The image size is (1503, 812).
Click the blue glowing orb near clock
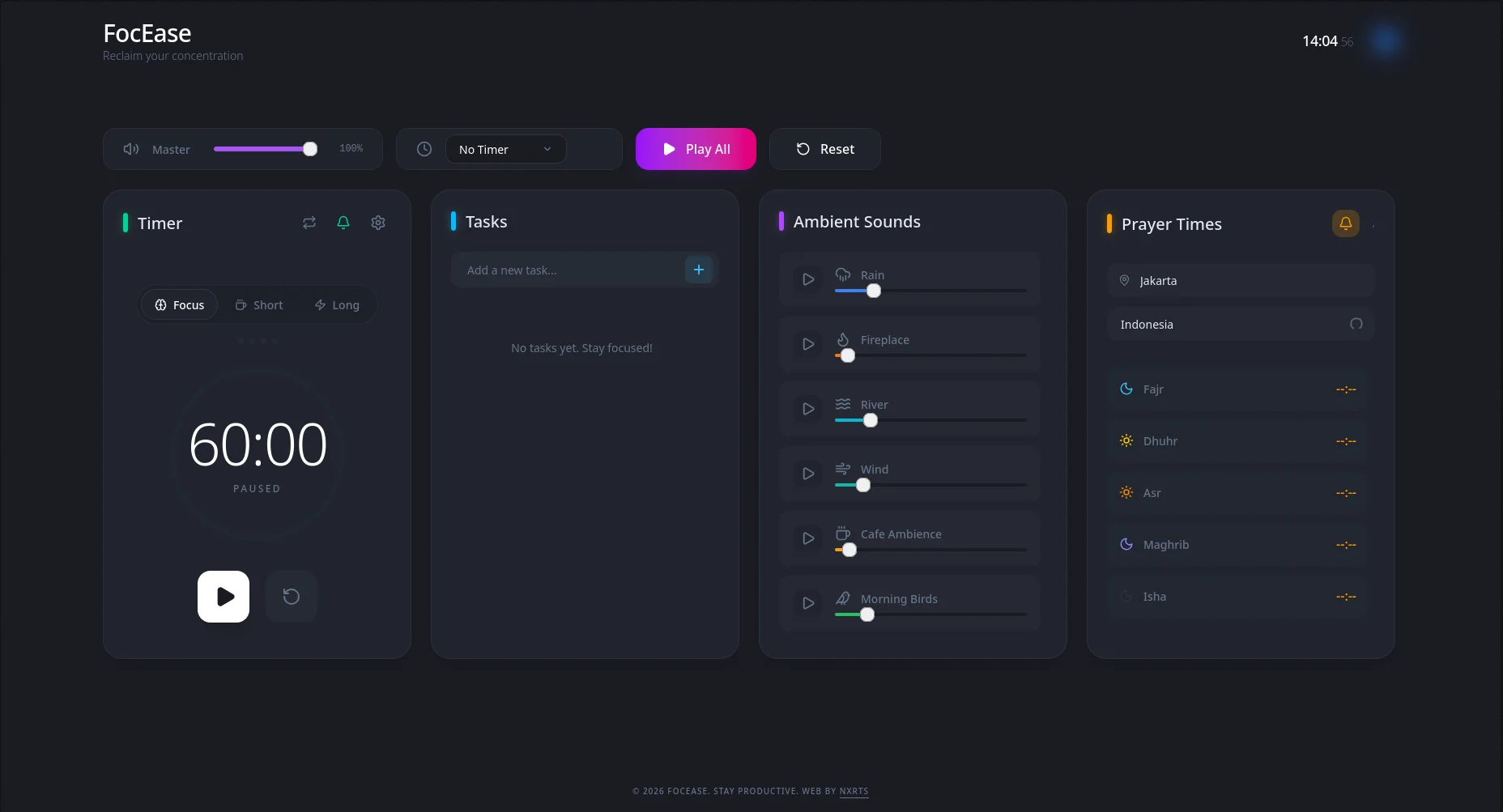click(1386, 40)
